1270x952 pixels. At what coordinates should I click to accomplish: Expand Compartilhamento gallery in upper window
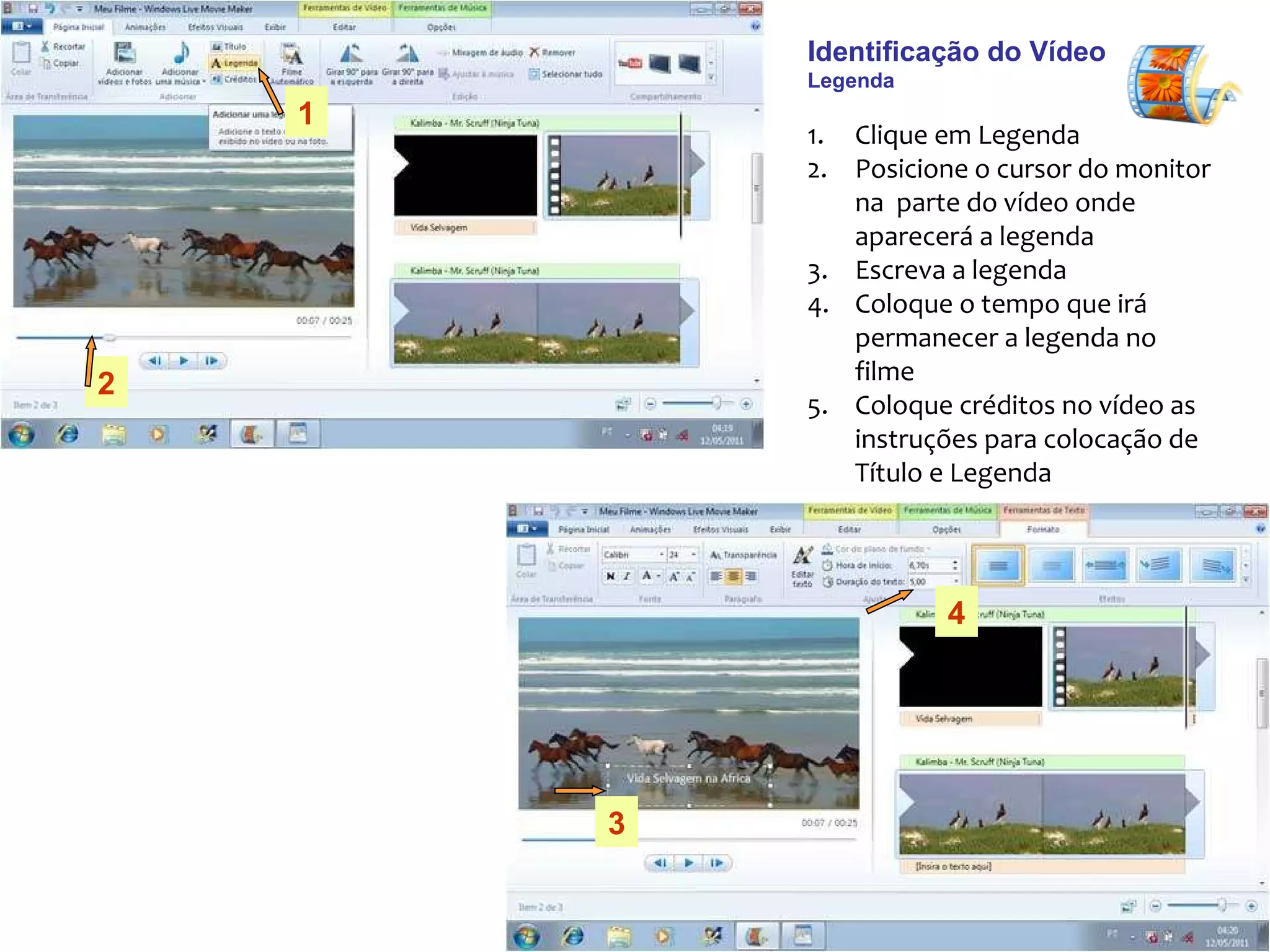(x=711, y=78)
